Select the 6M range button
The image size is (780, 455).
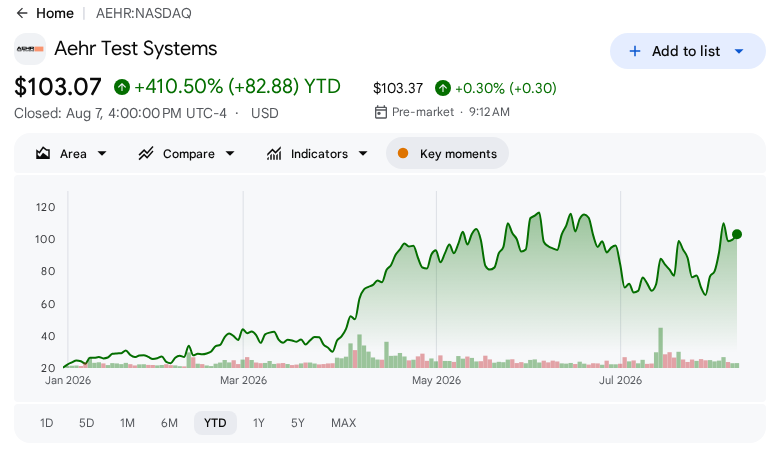click(169, 423)
